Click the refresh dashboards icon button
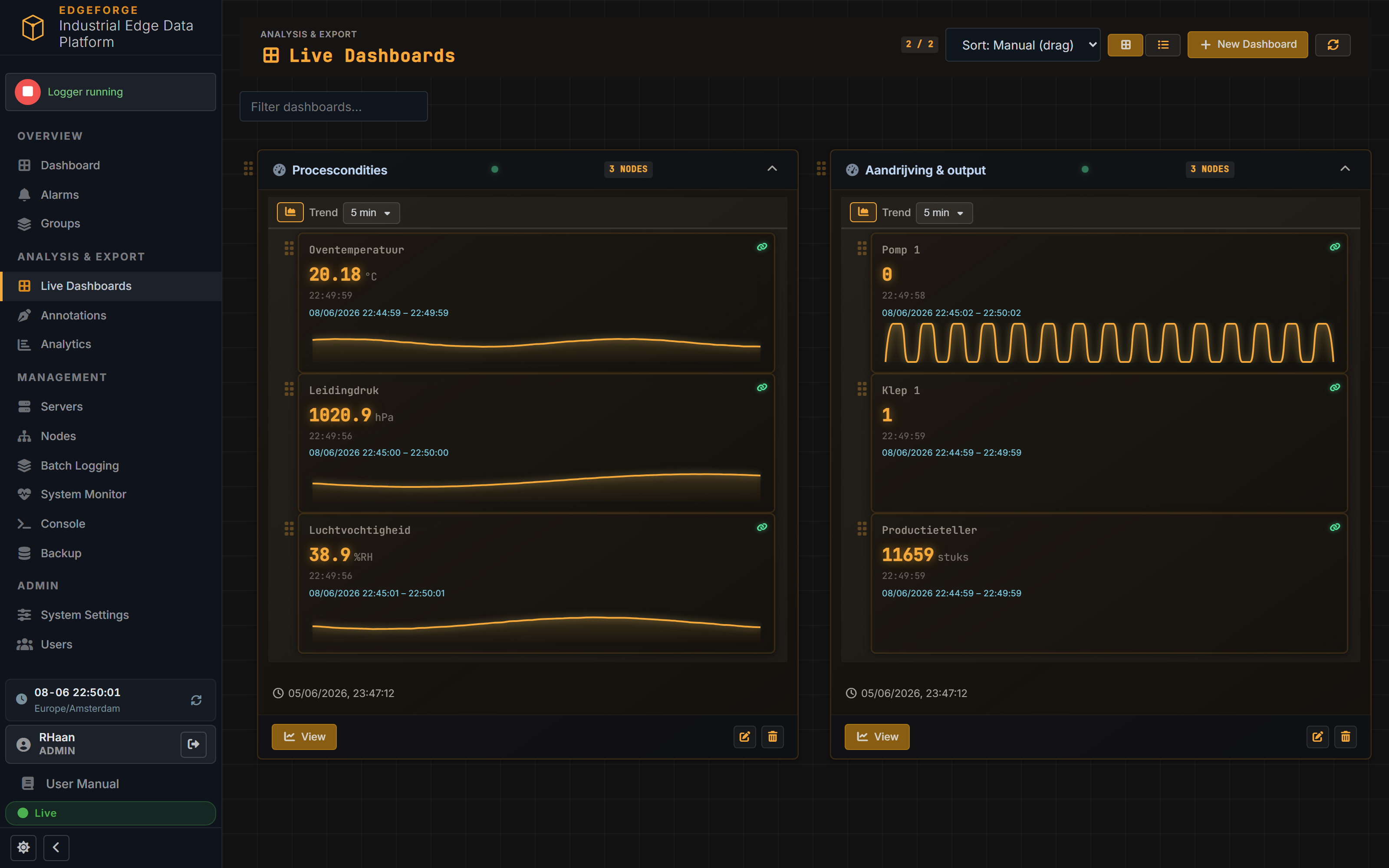The width and height of the screenshot is (1389, 868). coord(1333,45)
